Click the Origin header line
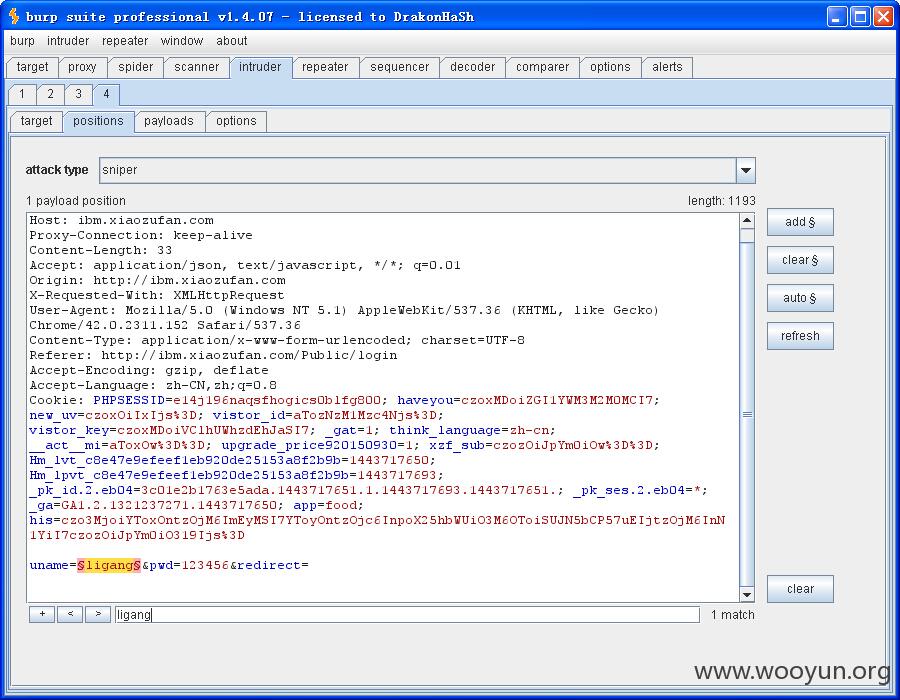The width and height of the screenshot is (900, 700). pos(157,280)
